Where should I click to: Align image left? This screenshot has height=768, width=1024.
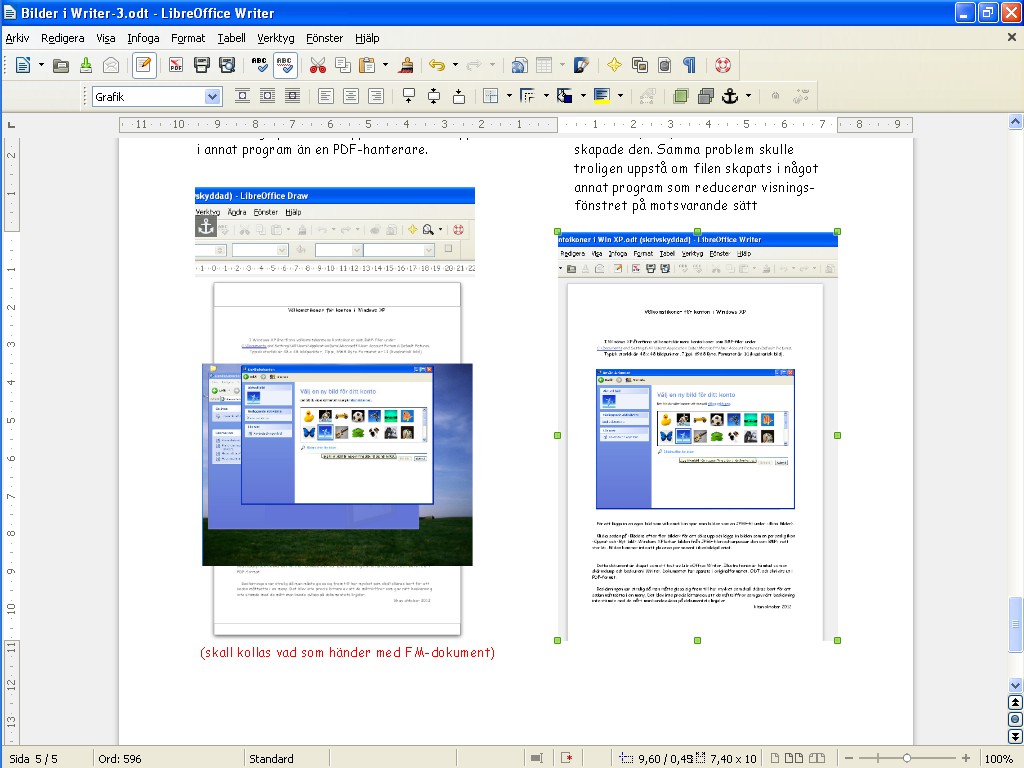click(x=325, y=97)
